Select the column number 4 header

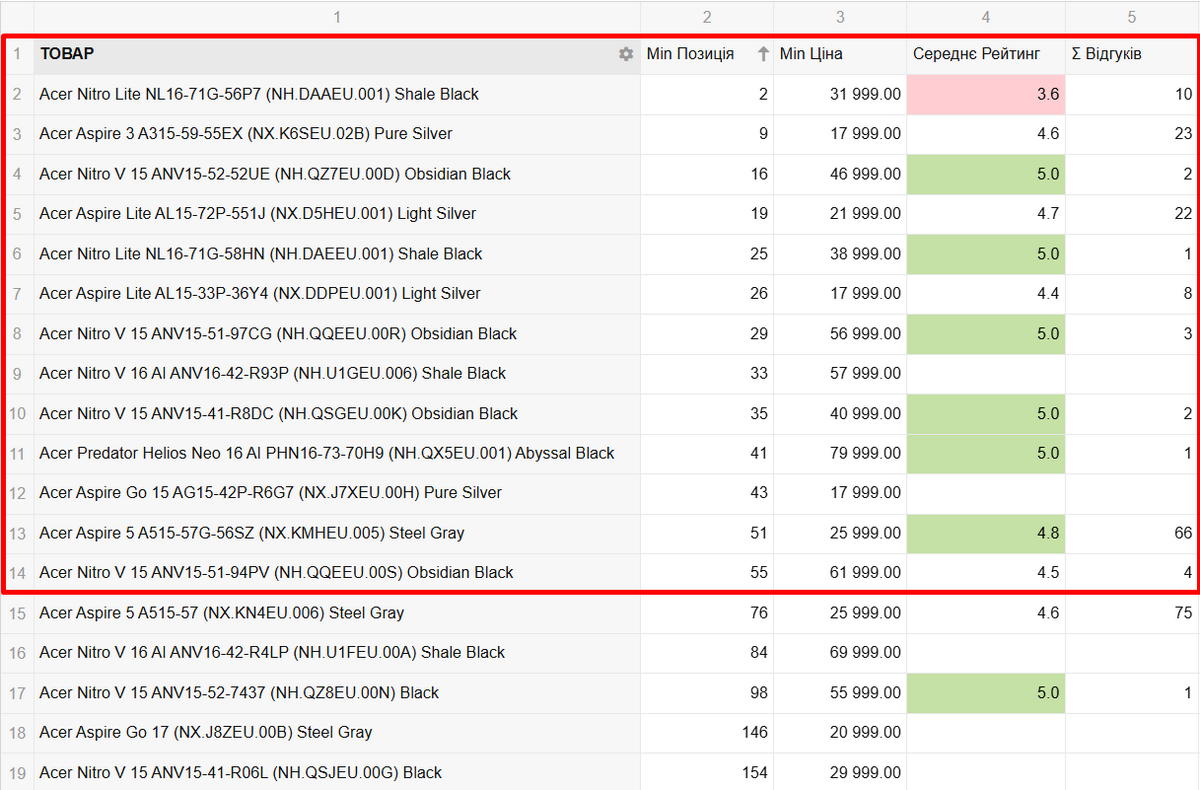point(986,17)
